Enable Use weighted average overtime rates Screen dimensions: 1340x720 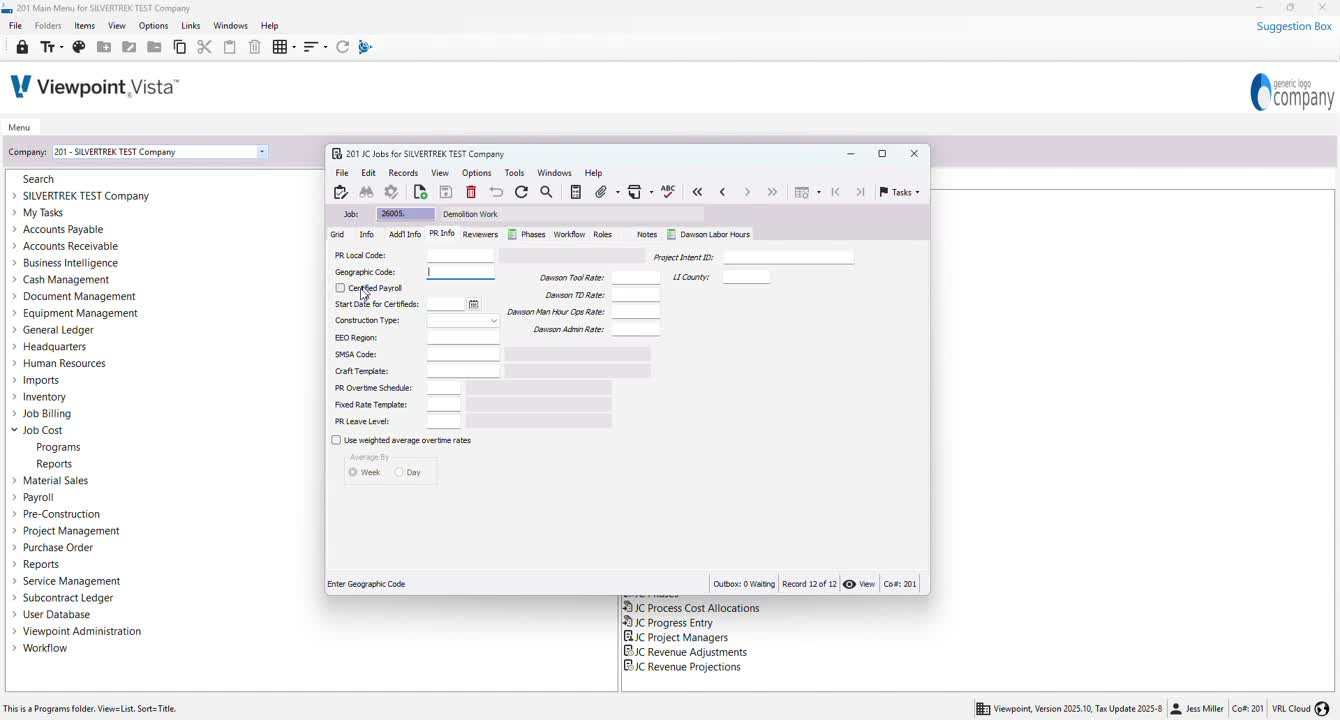pos(336,440)
